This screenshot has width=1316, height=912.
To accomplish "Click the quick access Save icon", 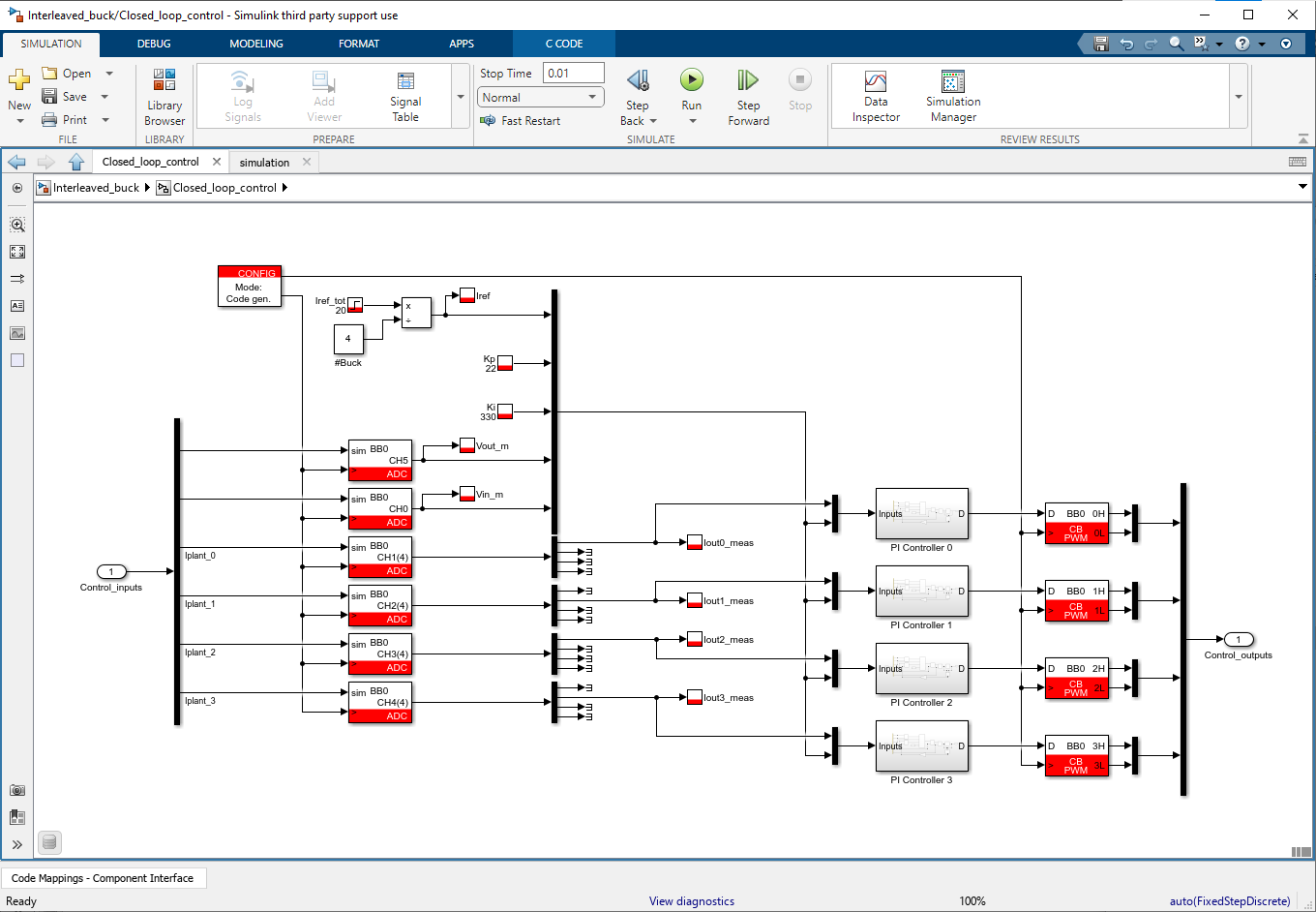I will click(1100, 44).
